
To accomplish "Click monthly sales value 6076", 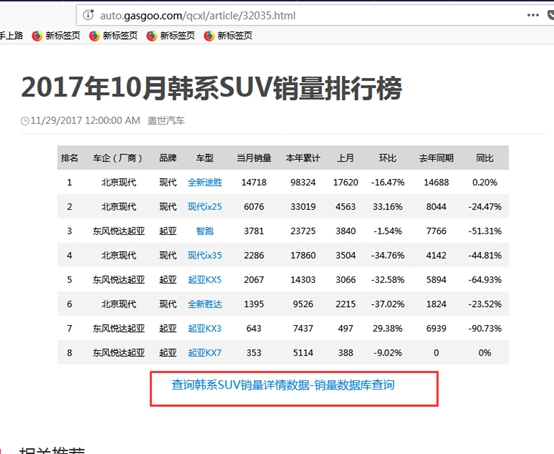I will click(x=254, y=207).
